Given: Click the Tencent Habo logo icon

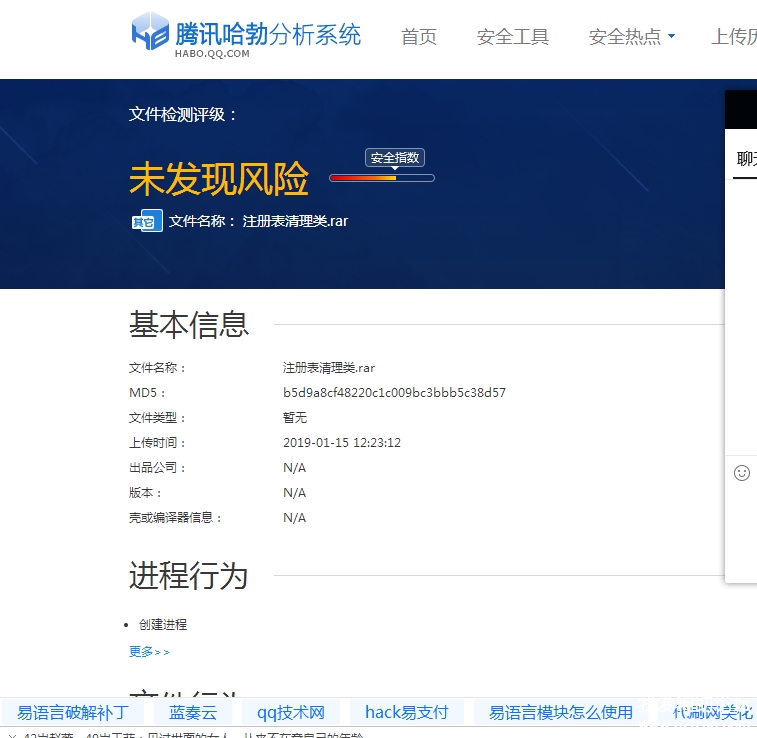Looking at the screenshot, I should point(151,32).
